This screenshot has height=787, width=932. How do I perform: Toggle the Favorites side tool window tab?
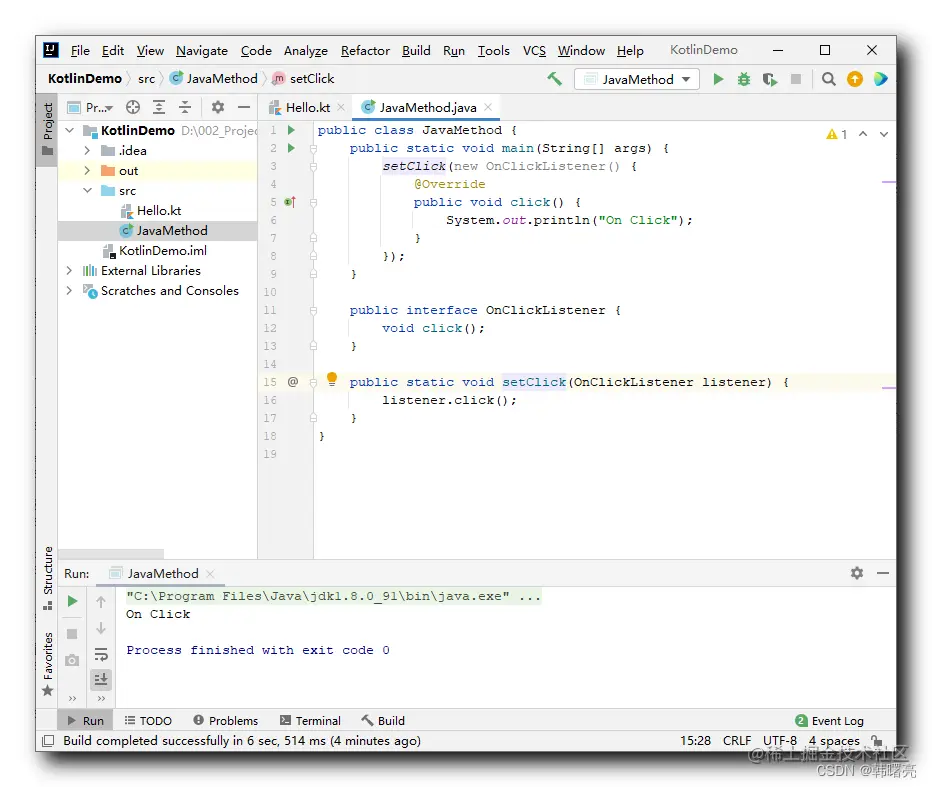[x=48, y=664]
